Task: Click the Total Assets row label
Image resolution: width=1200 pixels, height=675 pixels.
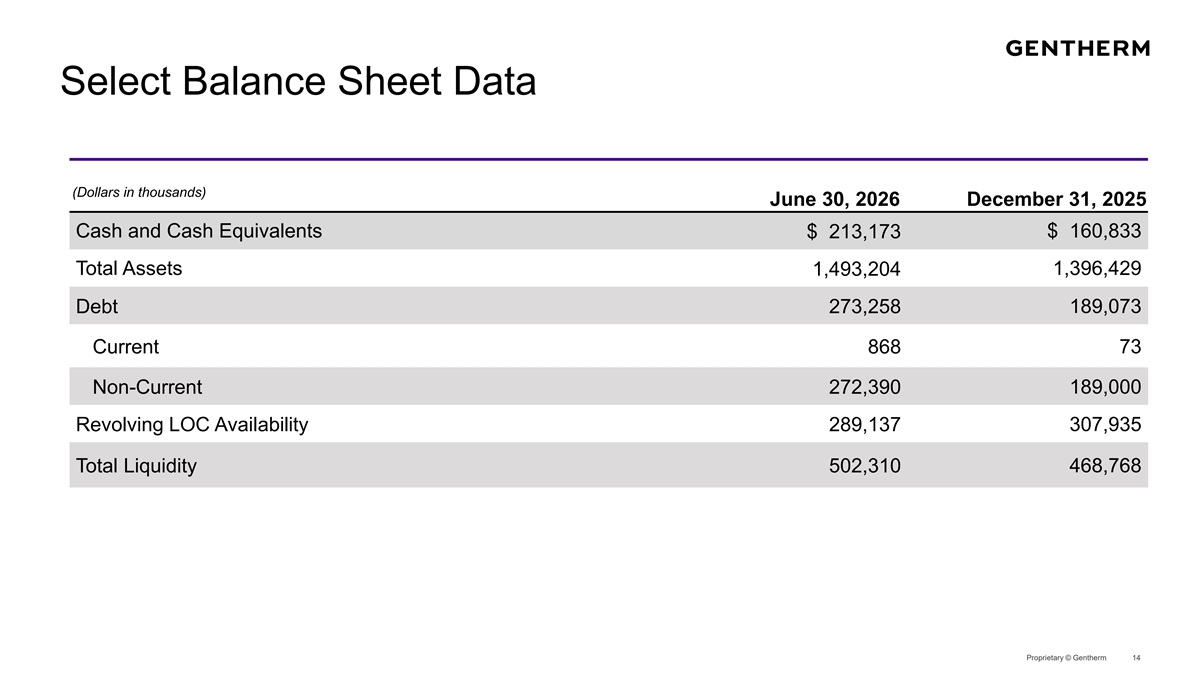Action: click(x=129, y=268)
